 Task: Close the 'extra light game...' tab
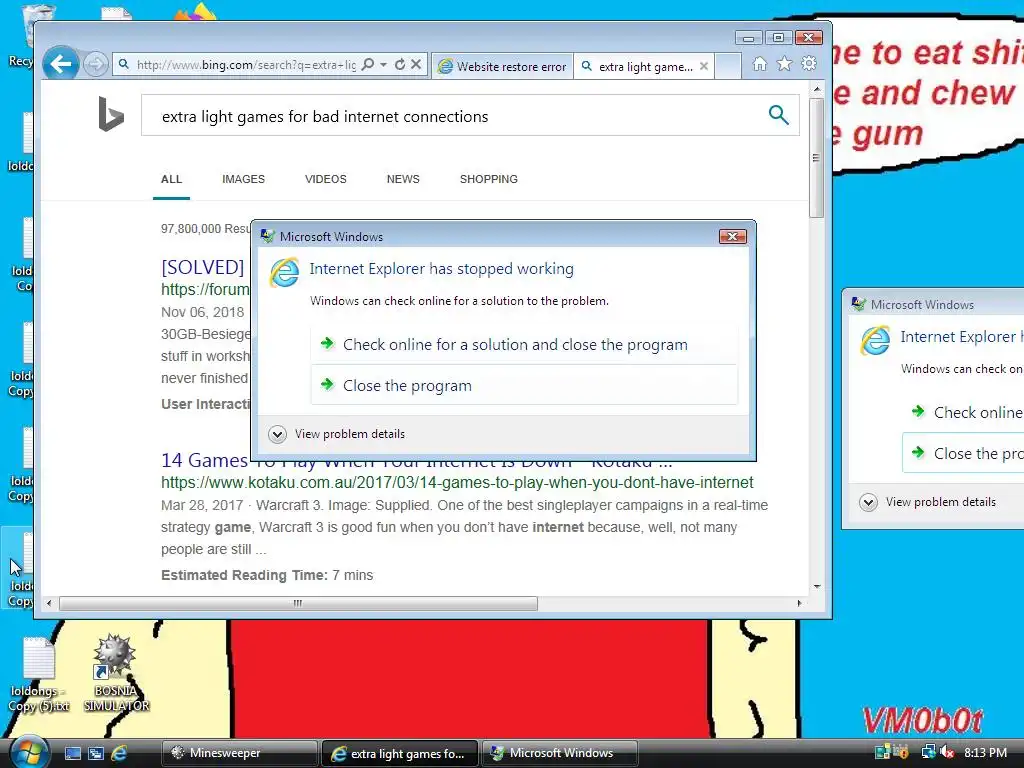click(704, 66)
